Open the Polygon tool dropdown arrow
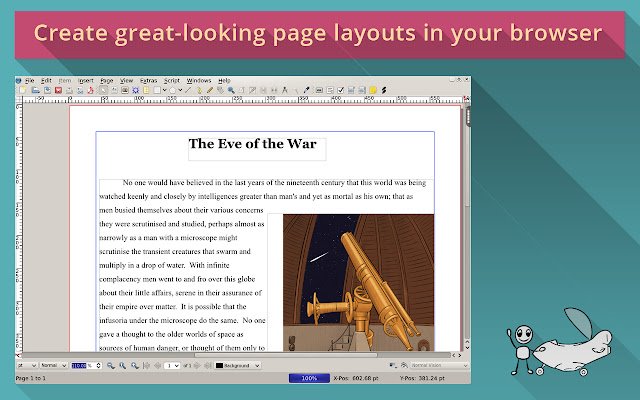 coord(180,90)
